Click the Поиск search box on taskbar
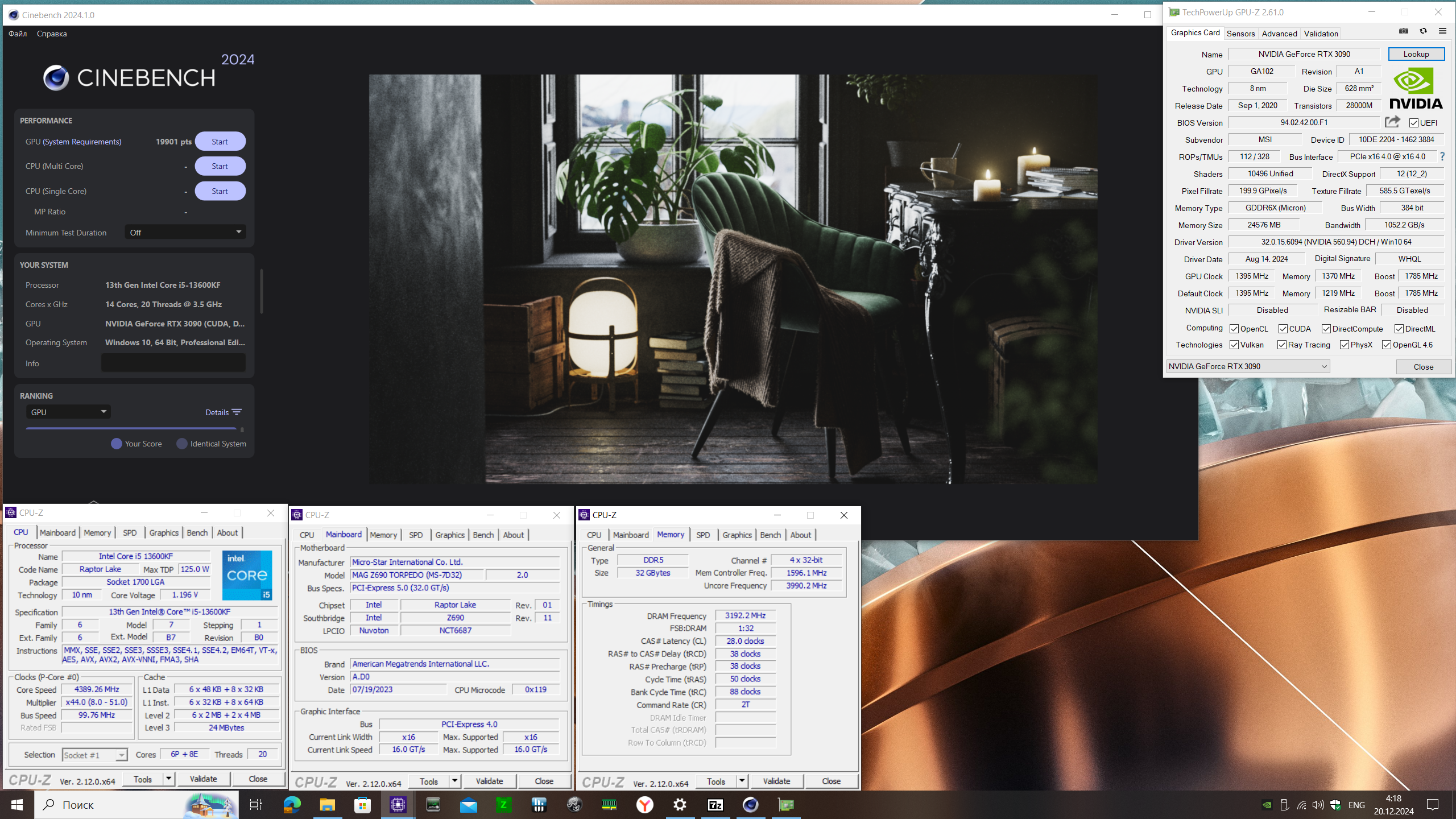 [x=136, y=805]
